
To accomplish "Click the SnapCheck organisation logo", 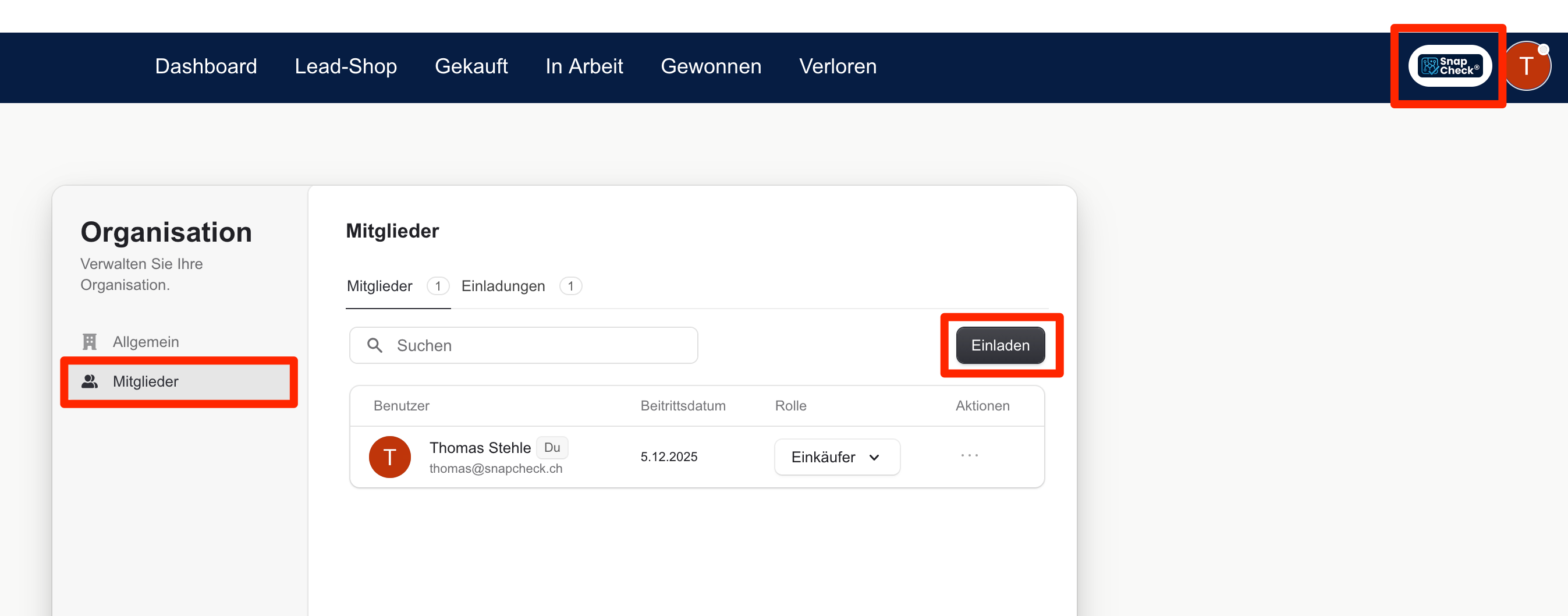I will tap(1449, 66).
